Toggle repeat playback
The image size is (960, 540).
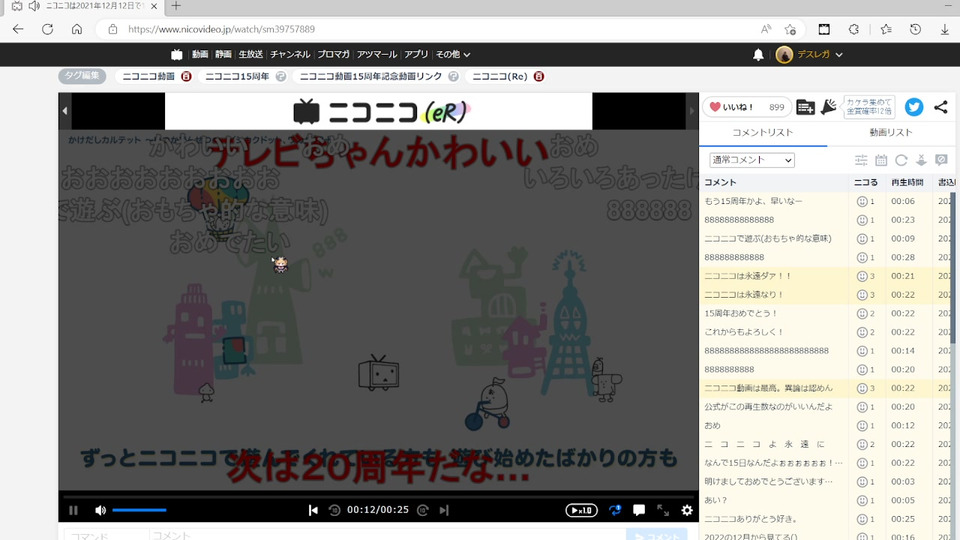coord(615,510)
